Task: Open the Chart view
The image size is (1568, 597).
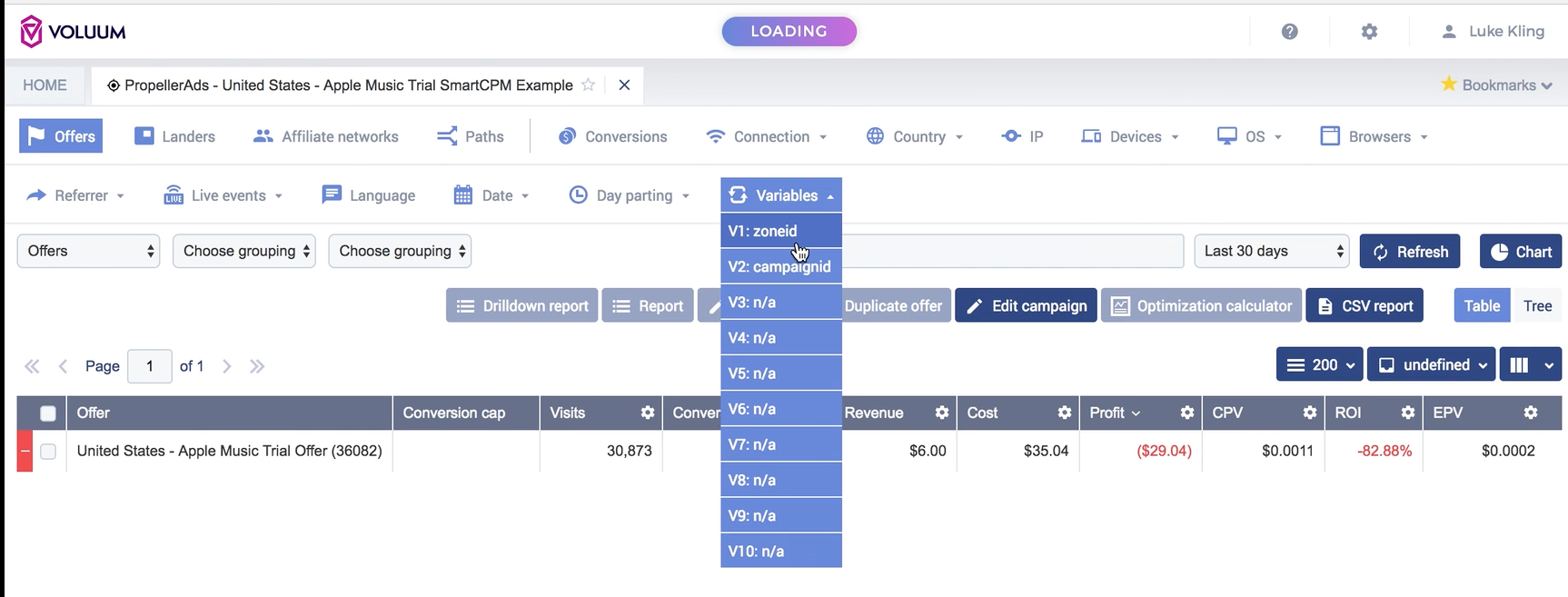Action: (1521, 252)
